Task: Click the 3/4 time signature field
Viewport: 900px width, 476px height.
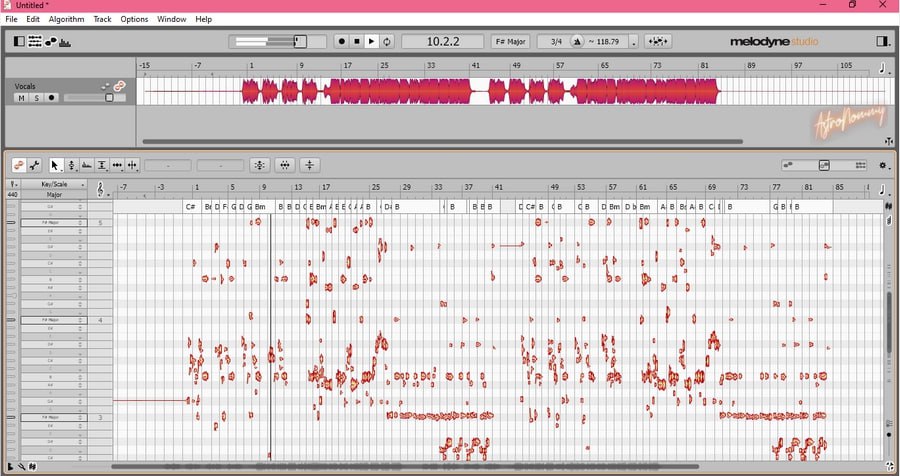Action: coord(556,41)
